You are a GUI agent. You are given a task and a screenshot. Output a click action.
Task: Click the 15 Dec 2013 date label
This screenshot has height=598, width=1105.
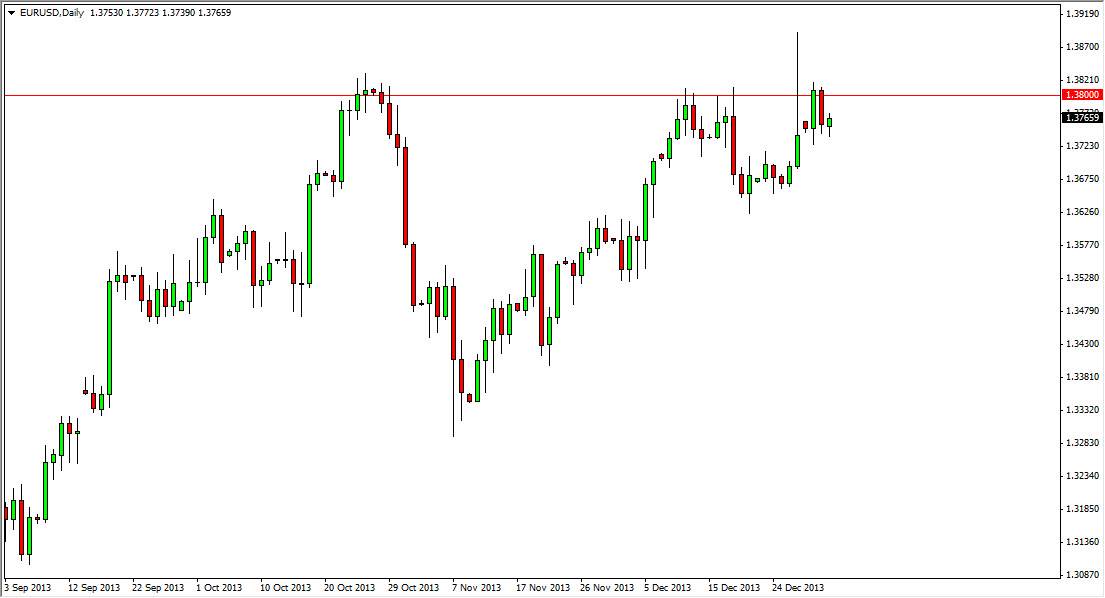[x=734, y=587]
